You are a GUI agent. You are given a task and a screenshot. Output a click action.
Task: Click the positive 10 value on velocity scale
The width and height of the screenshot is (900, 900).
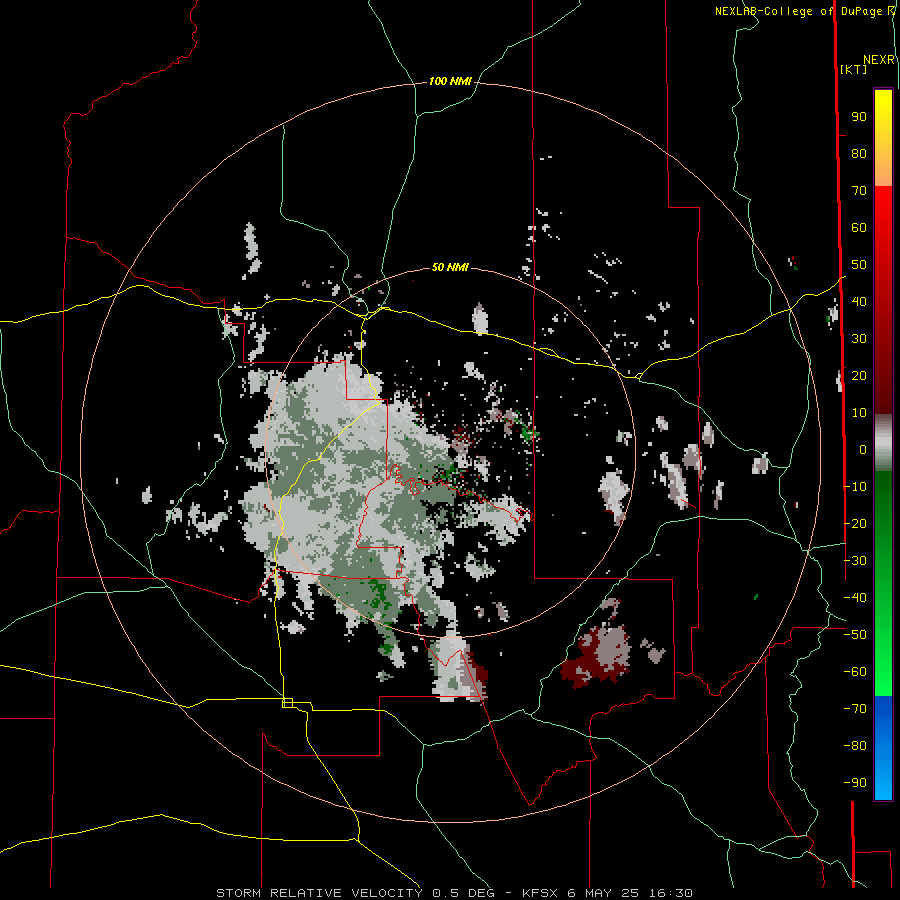pyautogui.click(x=859, y=413)
